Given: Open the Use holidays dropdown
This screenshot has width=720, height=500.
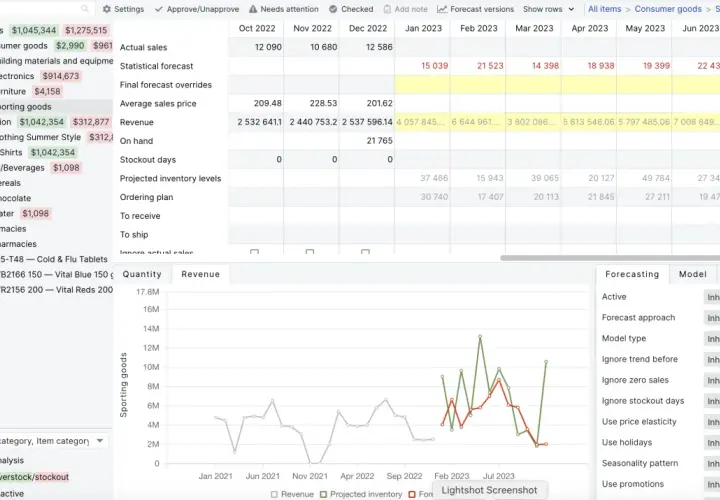Looking at the screenshot, I should pos(711,443).
